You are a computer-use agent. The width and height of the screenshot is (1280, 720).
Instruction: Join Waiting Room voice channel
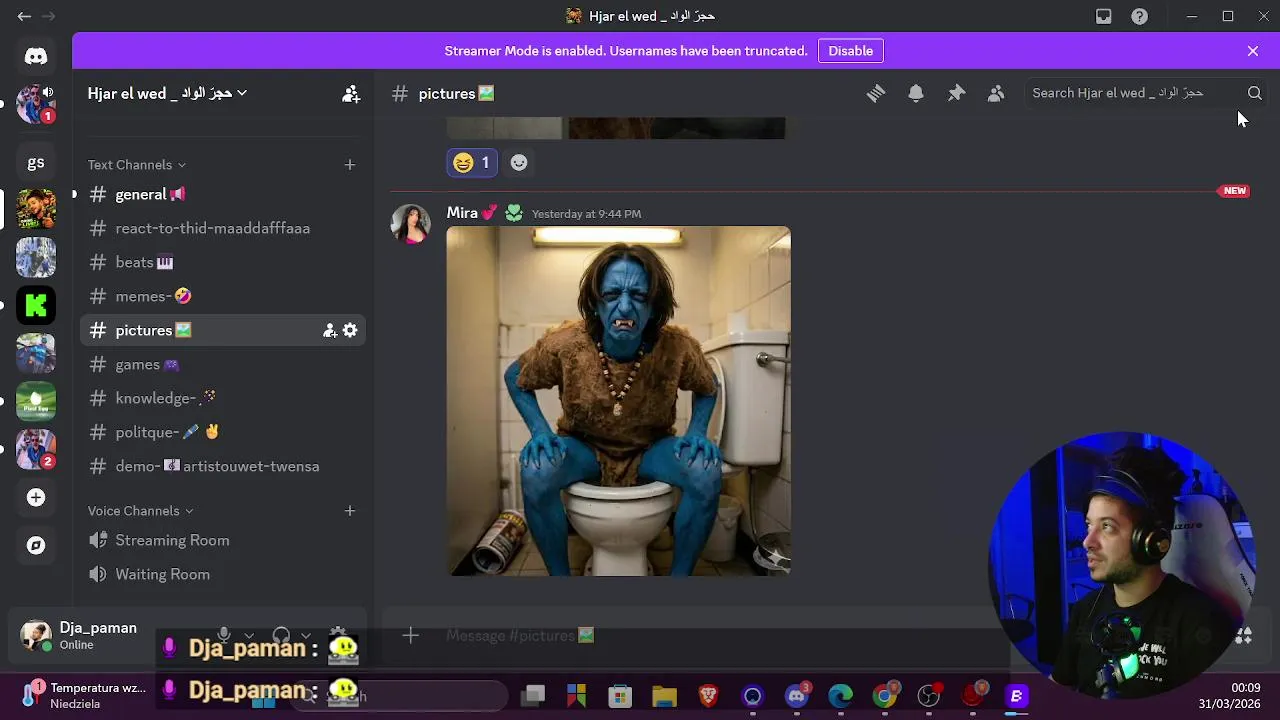(x=222, y=574)
